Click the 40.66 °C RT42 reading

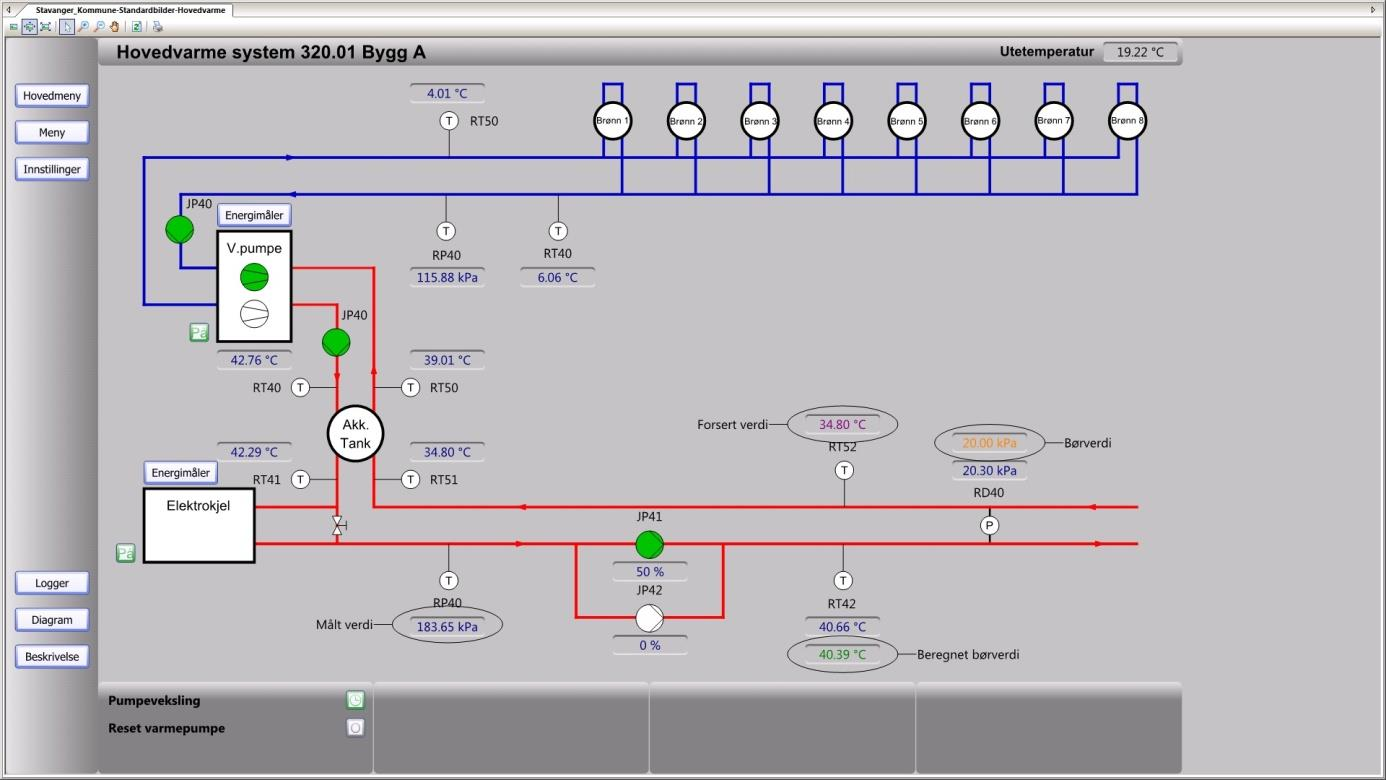click(x=843, y=627)
